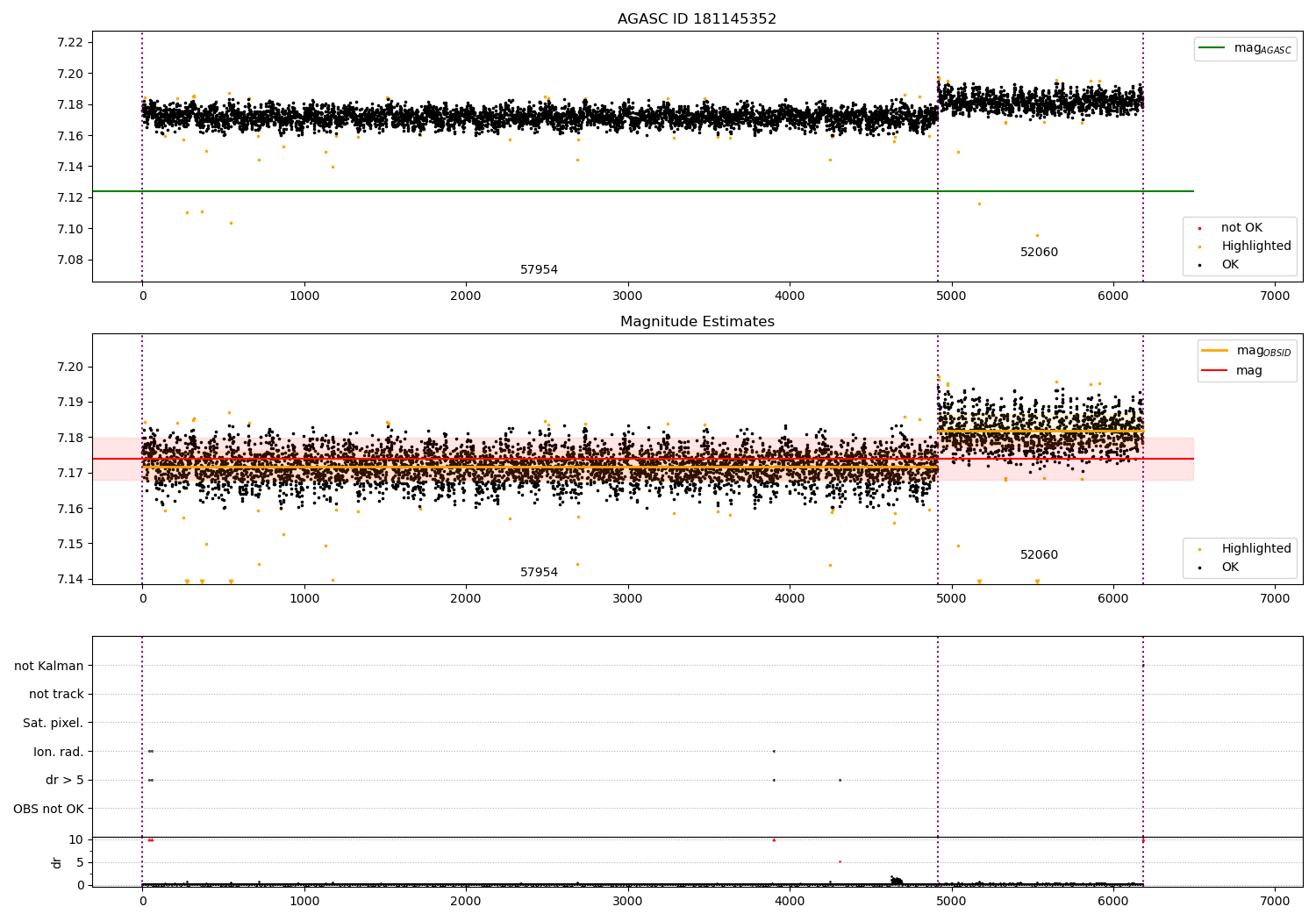
Task: Click the 7.08 y-axis tick label
Action: pyautogui.click(x=69, y=260)
